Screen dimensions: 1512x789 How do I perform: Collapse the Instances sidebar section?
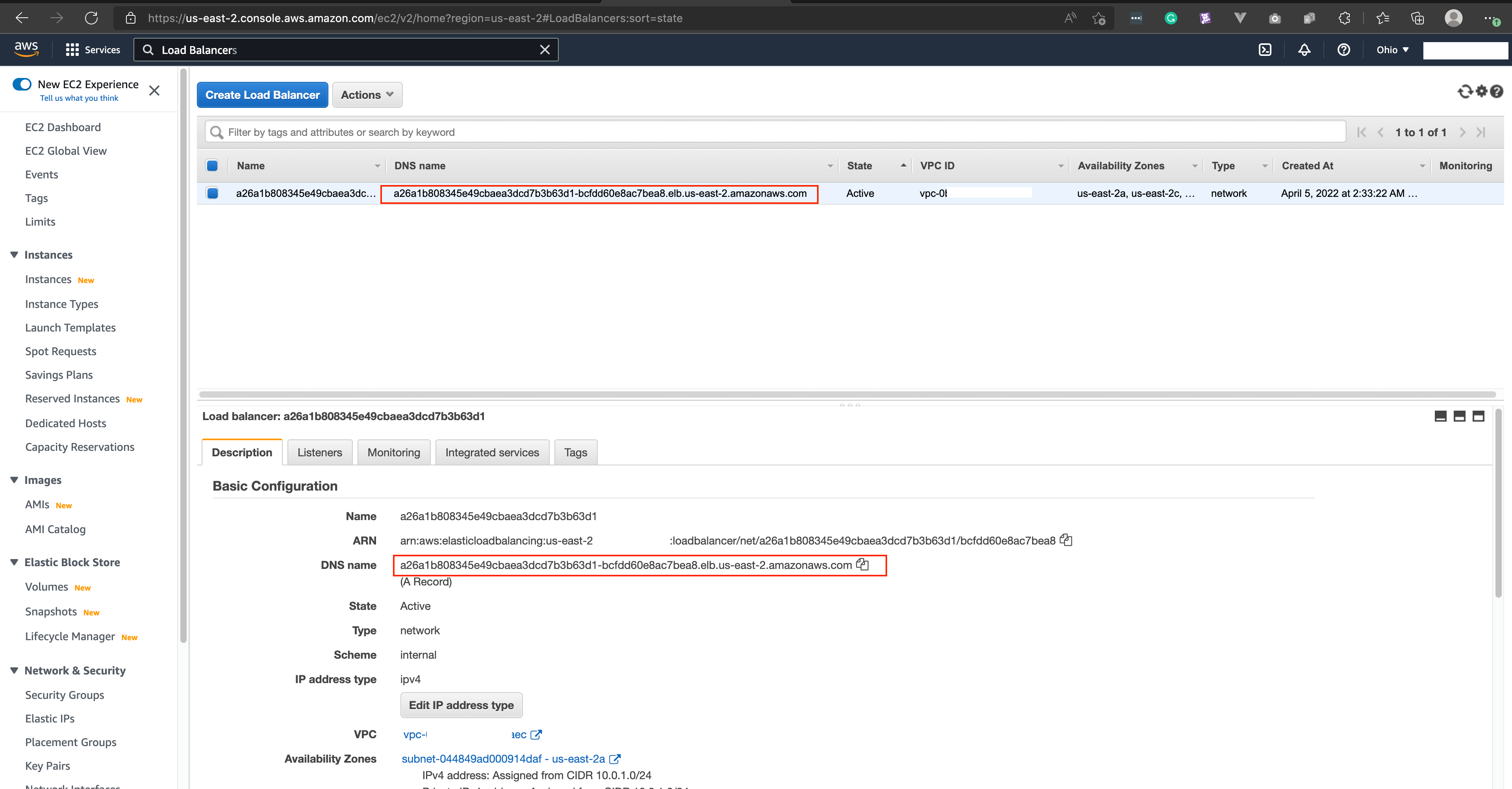coord(15,255)
